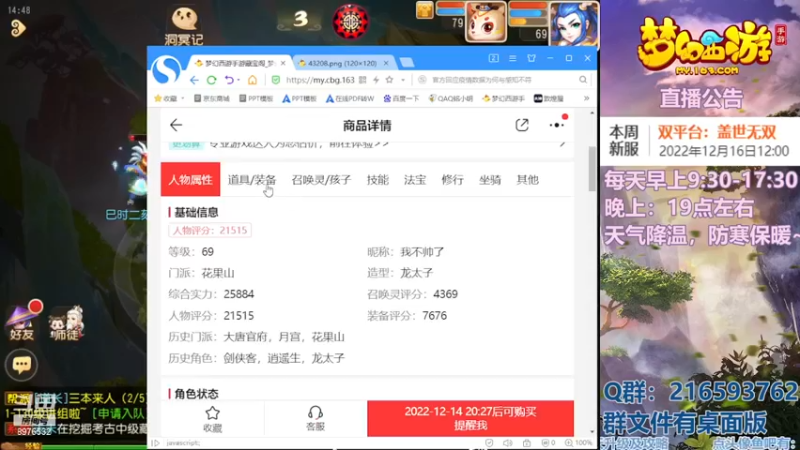Open the 在线PDF转W bookmark

coord(350,98)
